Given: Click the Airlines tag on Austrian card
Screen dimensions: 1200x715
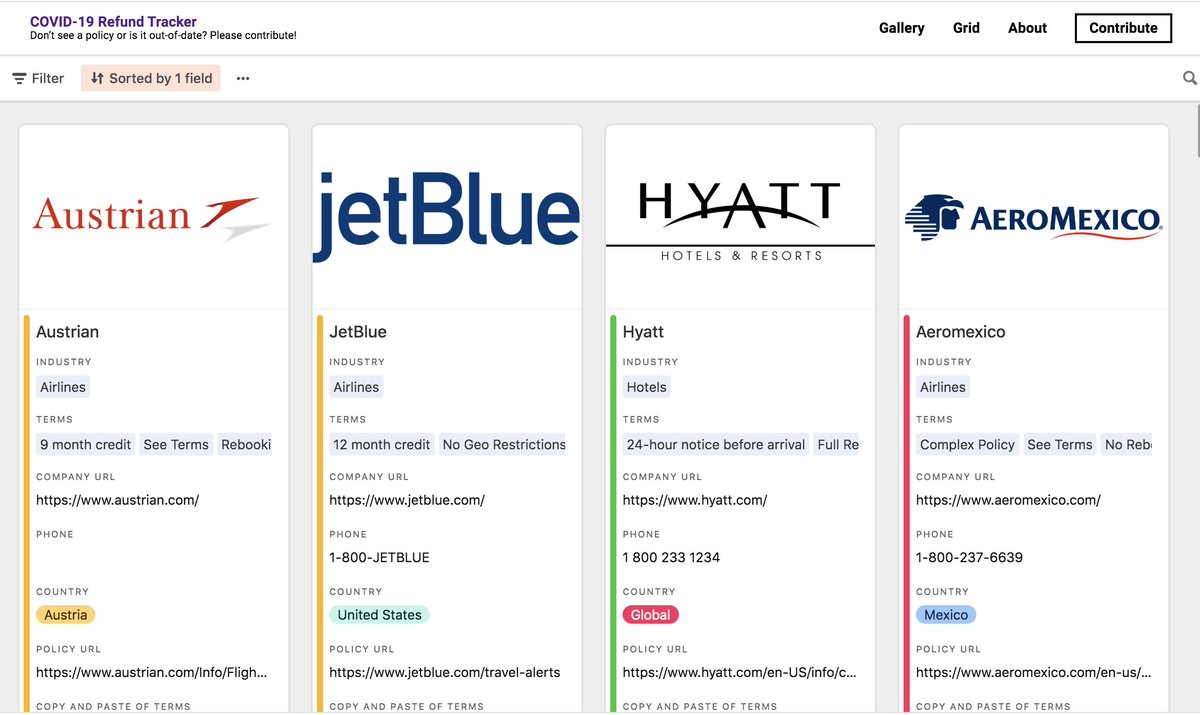Looking at the screenshot, I should tap(63, 387).
